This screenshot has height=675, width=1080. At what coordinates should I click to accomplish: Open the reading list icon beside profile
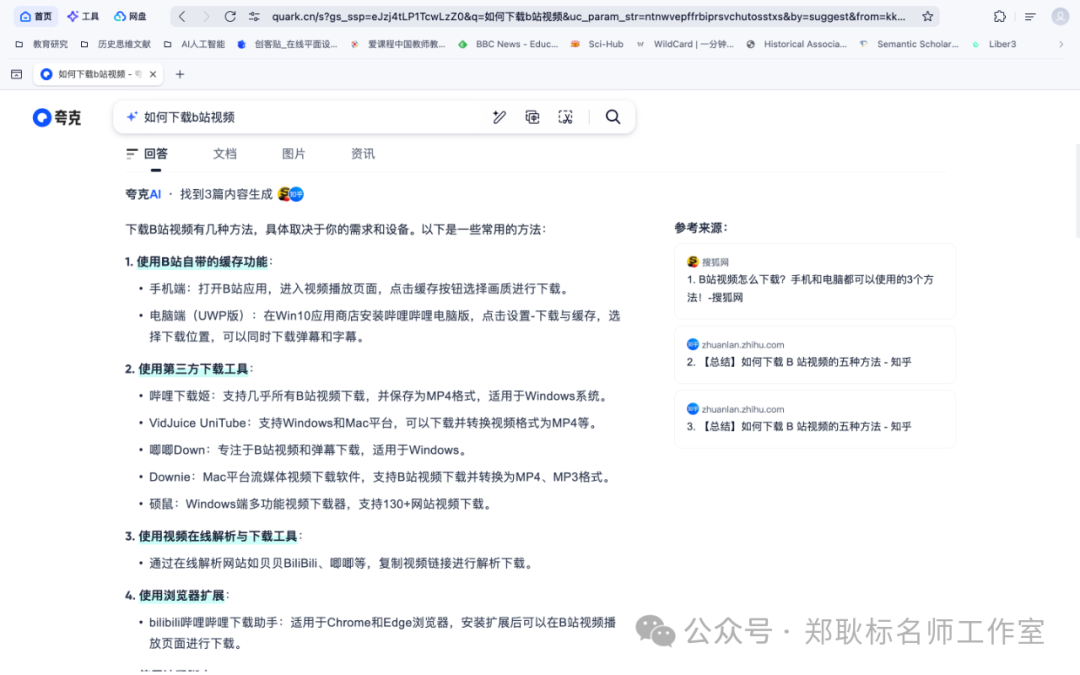click(1030, 17)
